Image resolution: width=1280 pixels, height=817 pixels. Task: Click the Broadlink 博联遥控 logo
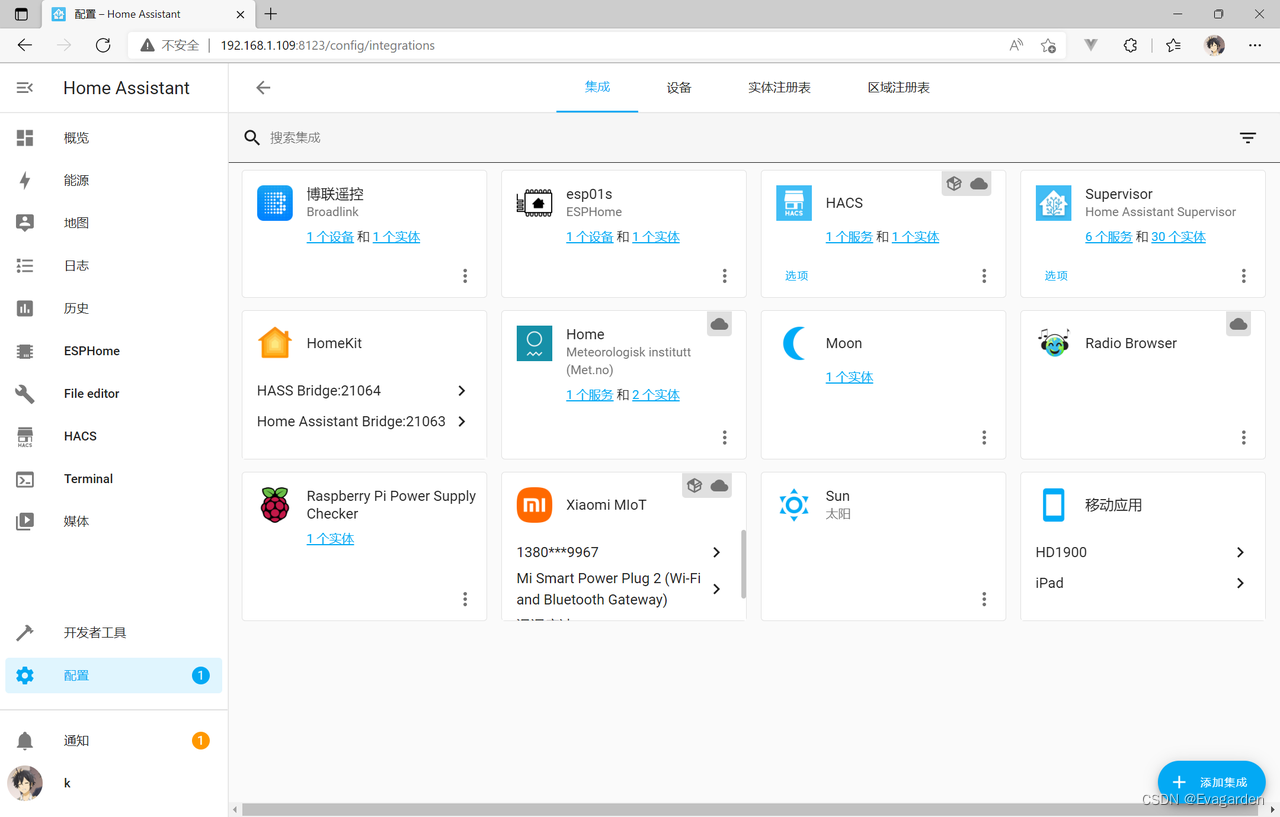(275, 203)
